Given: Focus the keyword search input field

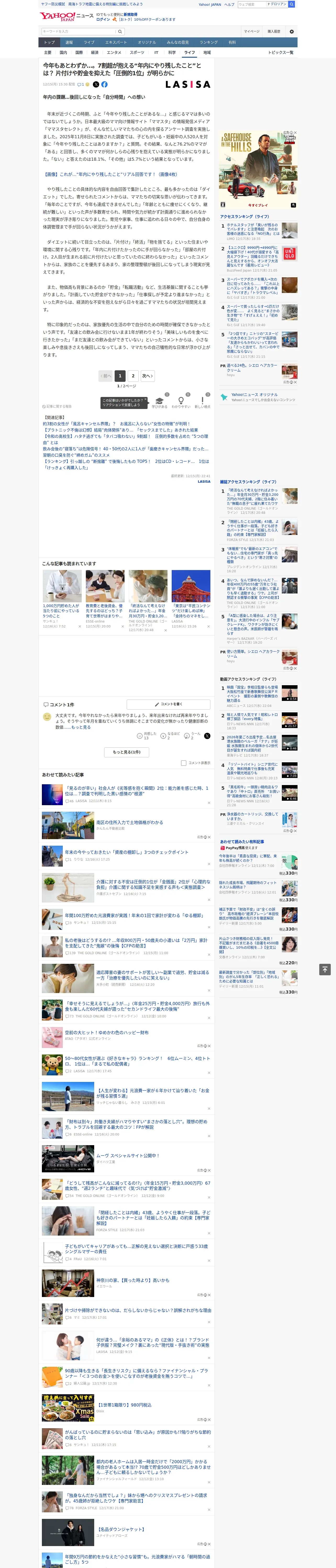Looking at the screenshot, I should [x=79, y=32].
